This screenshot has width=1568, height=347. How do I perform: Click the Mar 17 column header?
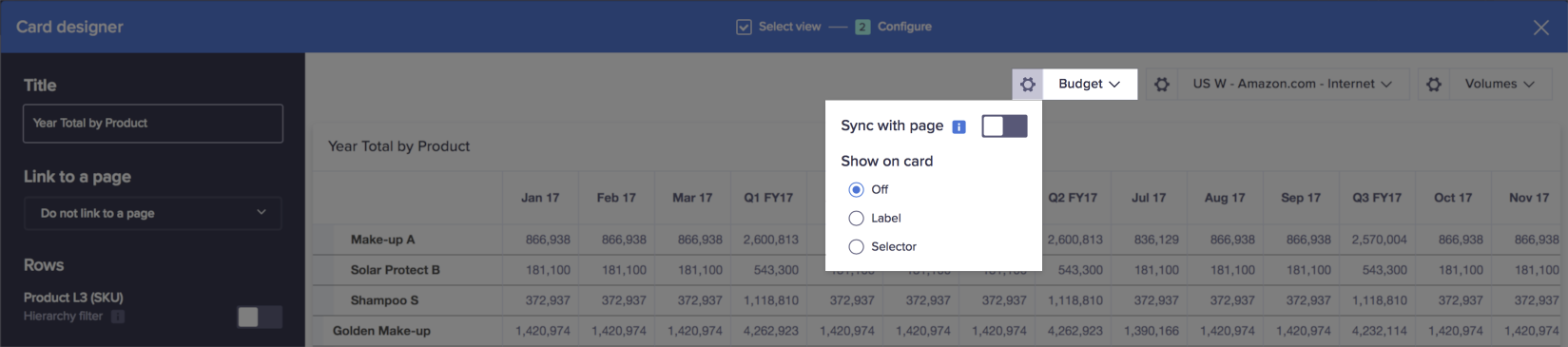coord(692,198)
